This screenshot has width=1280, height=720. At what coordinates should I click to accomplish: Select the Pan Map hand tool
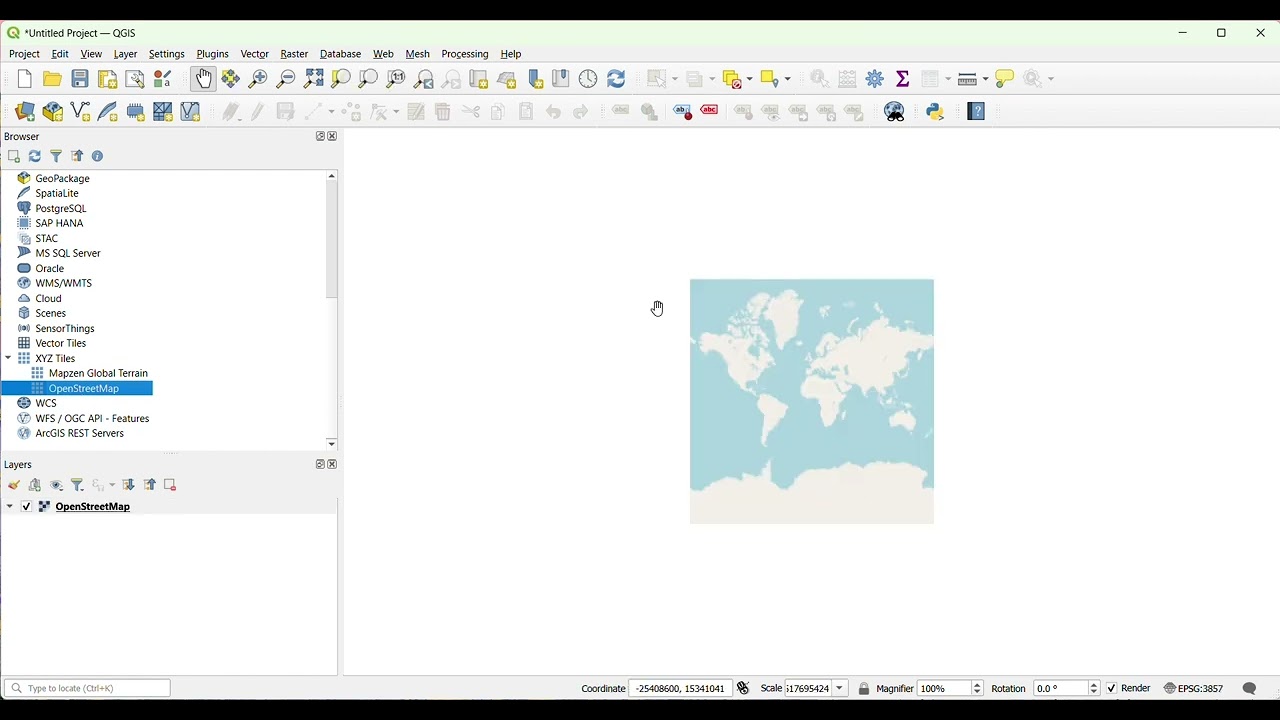[x=203, y=79]
